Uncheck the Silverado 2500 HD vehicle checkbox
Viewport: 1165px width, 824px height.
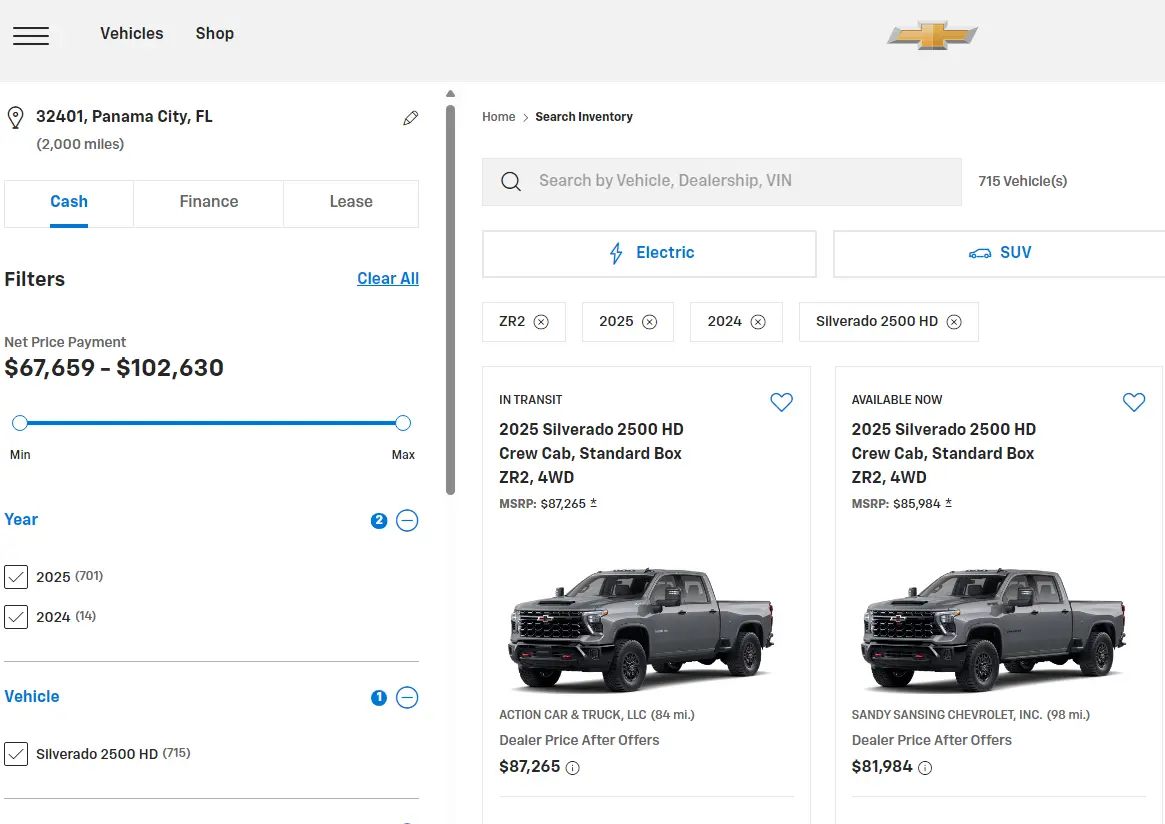[x=16, y=754]
